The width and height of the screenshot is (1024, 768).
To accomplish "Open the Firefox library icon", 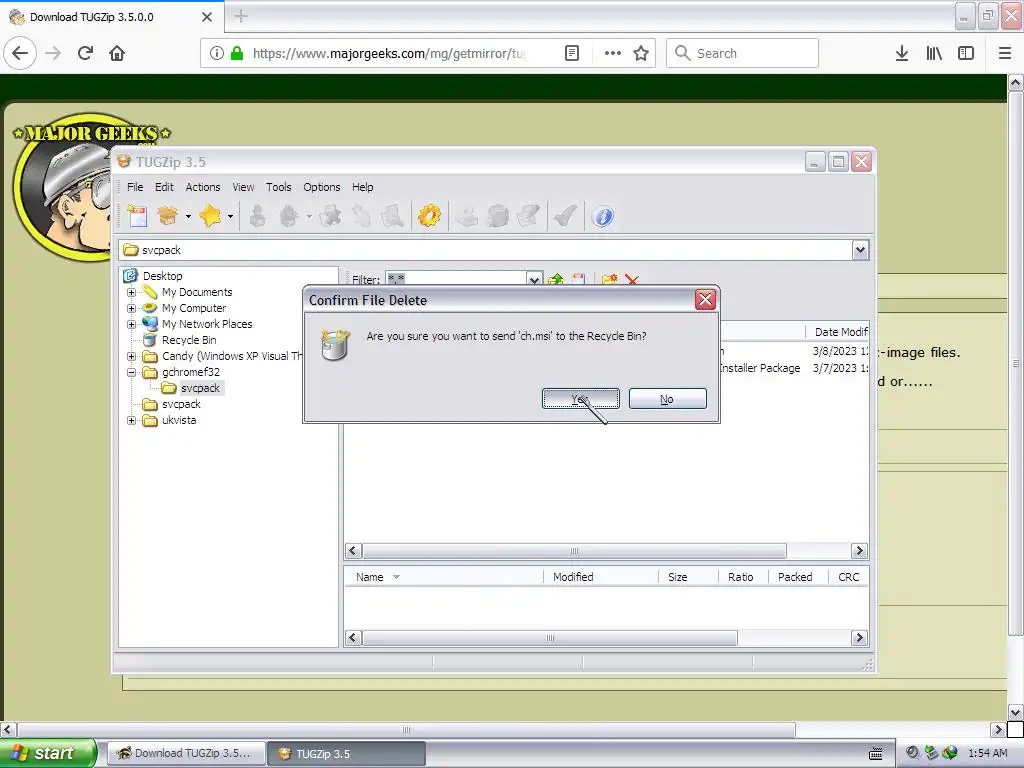I will click(x=934, y=54).
